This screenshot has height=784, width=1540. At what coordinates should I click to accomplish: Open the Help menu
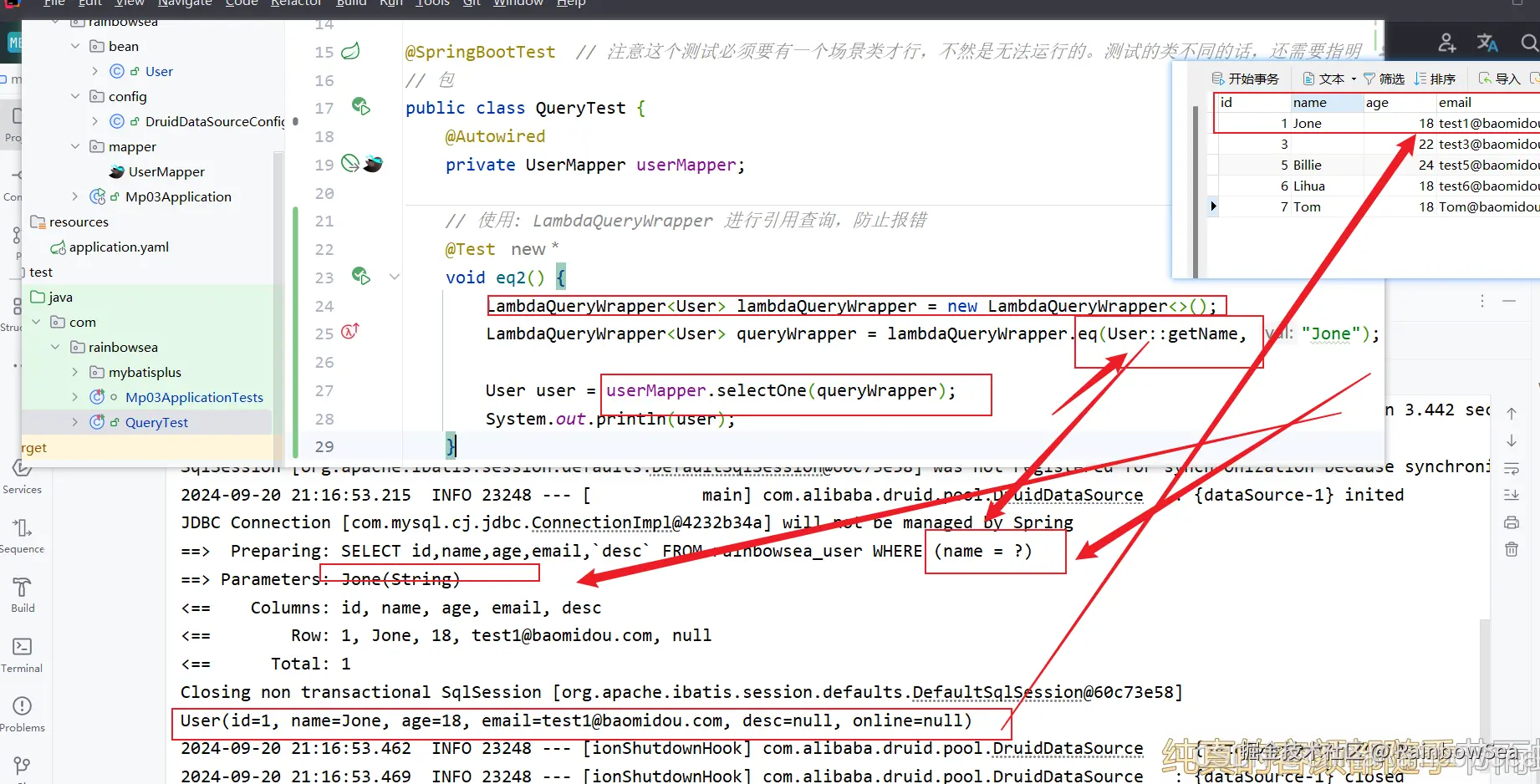571,3
